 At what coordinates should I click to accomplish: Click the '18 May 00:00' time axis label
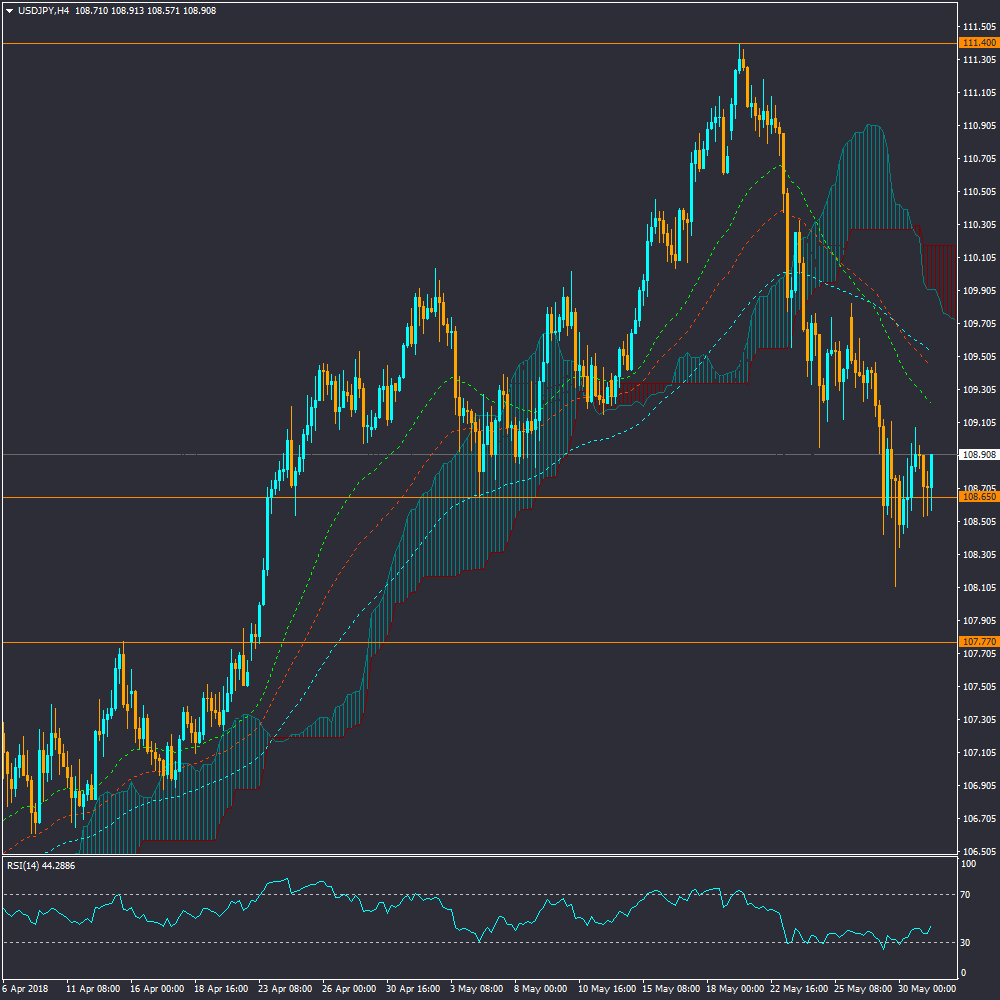tap(735, 987)
